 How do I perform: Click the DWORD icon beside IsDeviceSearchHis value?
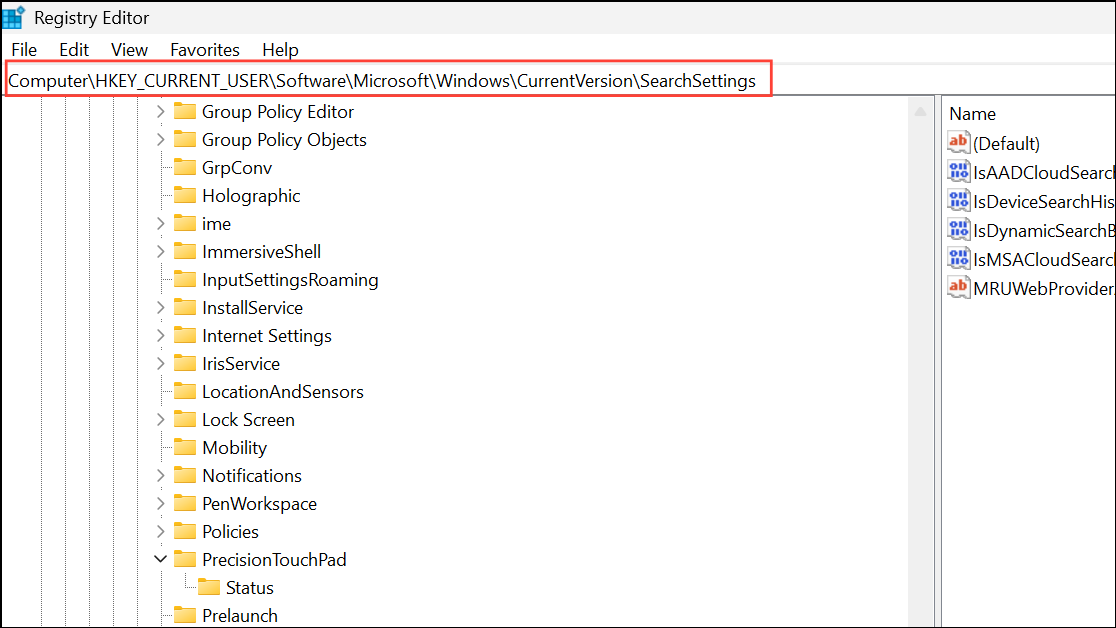pos(959,201)
